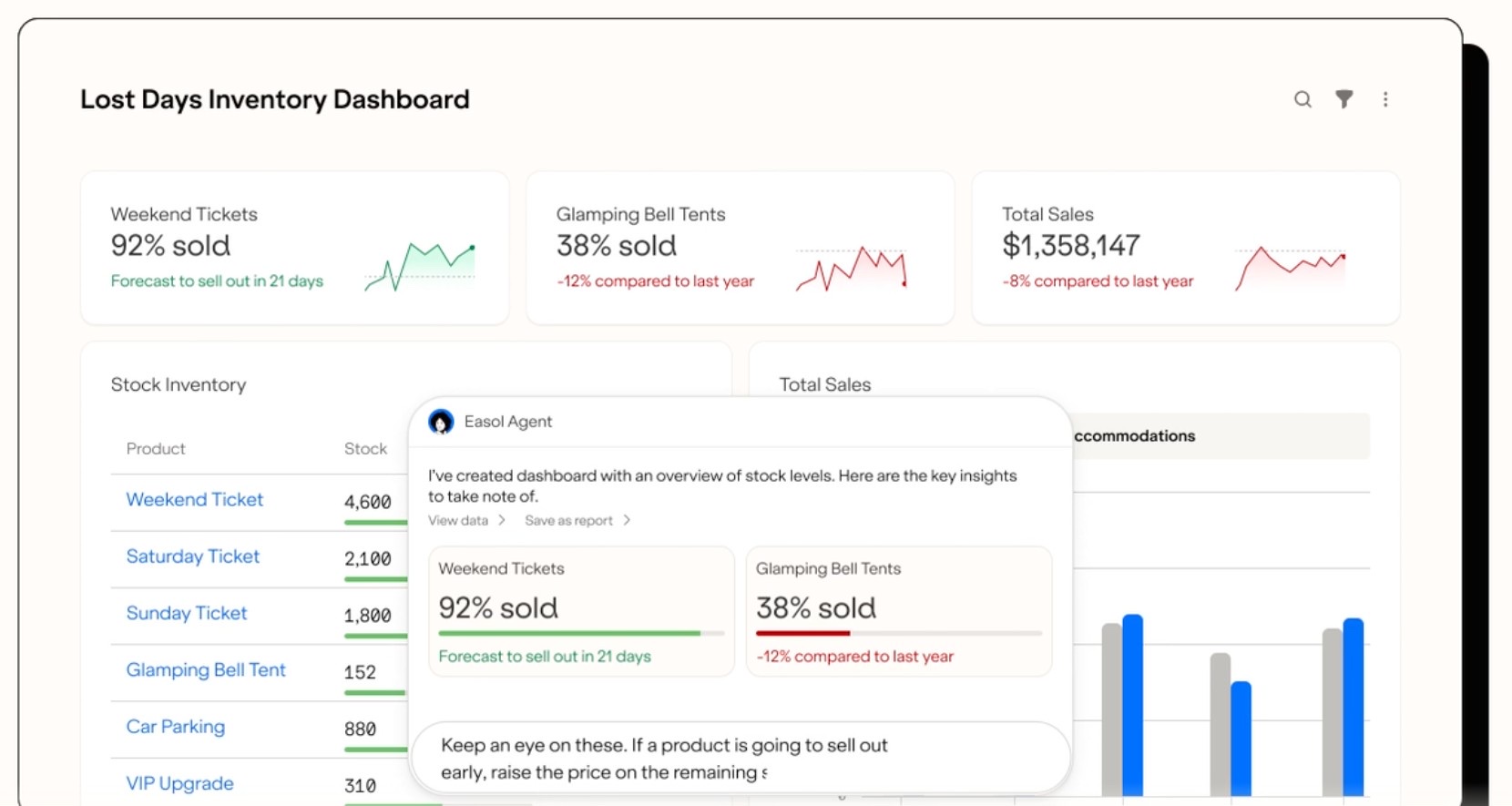
Task: Select the 880 stock value
Action: coord(360,729)
